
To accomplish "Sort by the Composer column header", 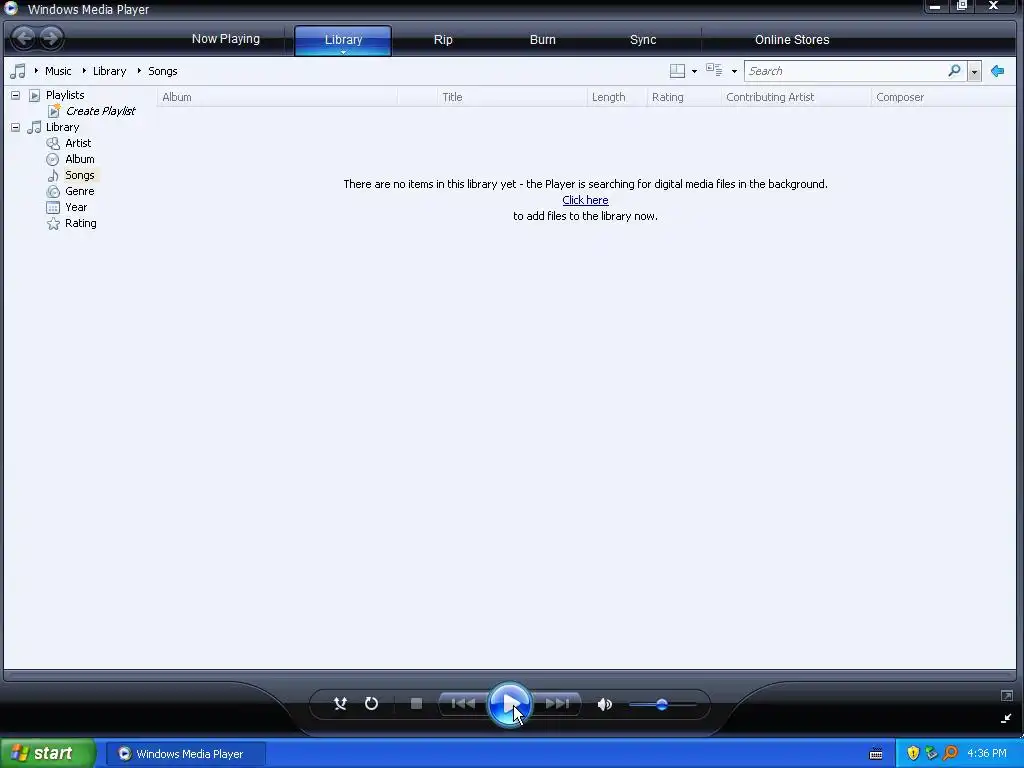I will tap(943, 97).
